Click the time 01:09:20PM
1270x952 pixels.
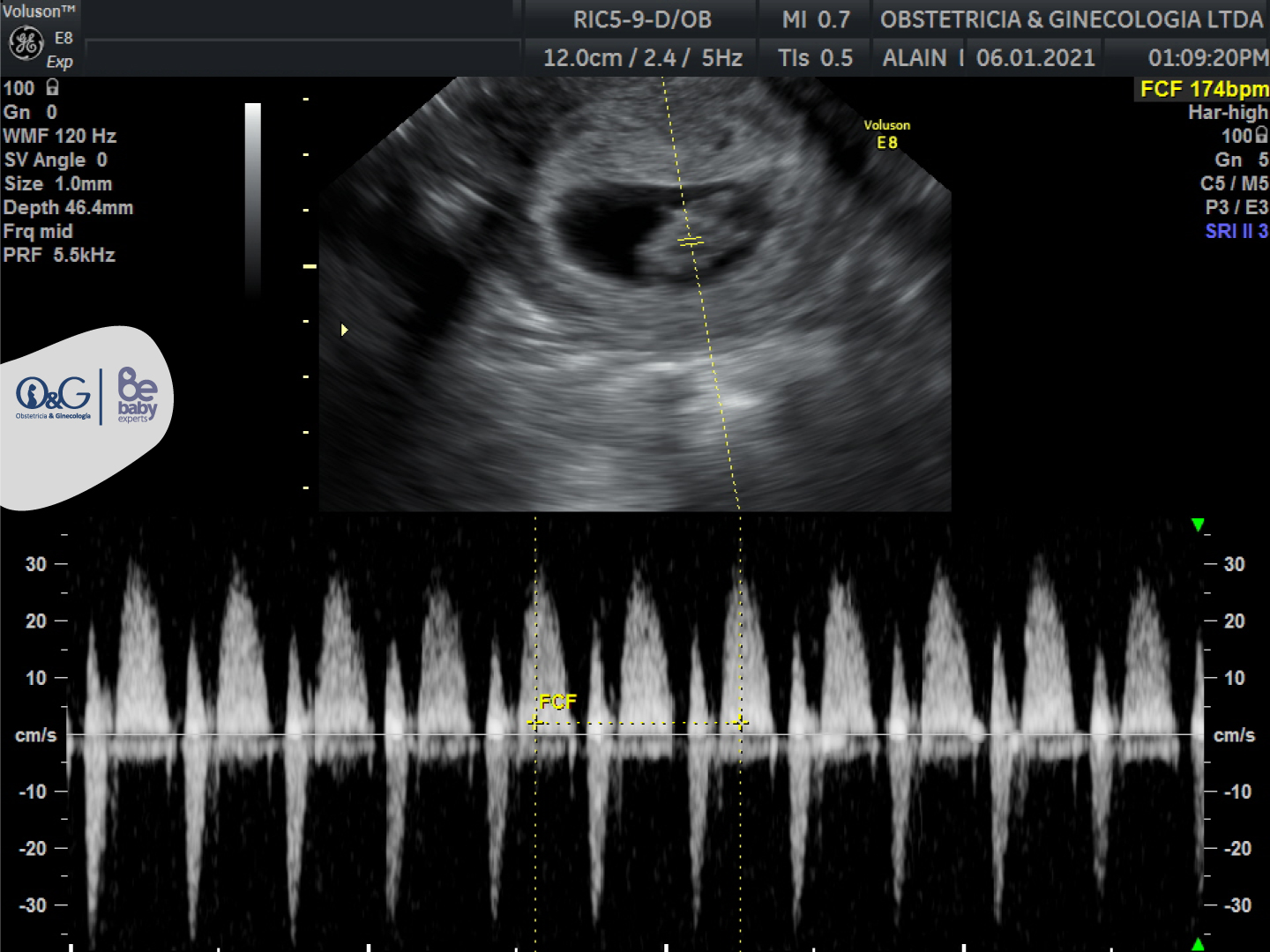tap(1208, 58)
